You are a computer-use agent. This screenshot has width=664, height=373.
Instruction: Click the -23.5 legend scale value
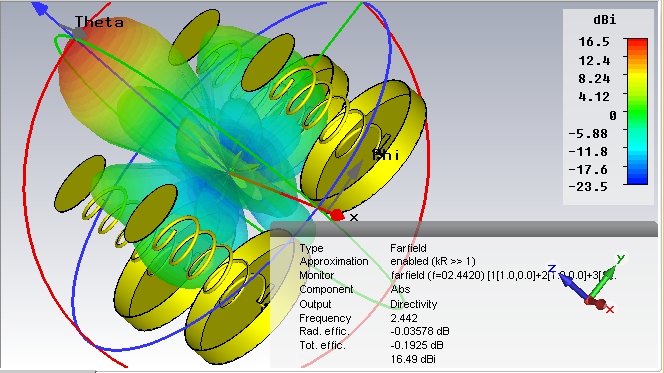coord(588,187)
